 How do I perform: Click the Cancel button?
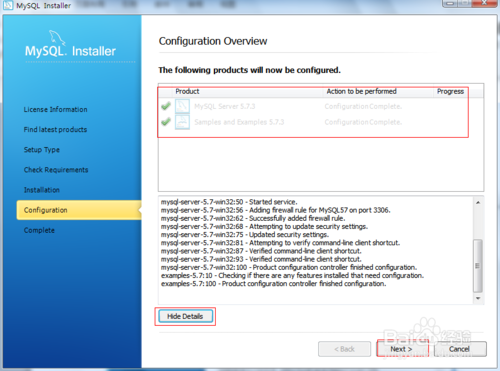tap(460, 349)
